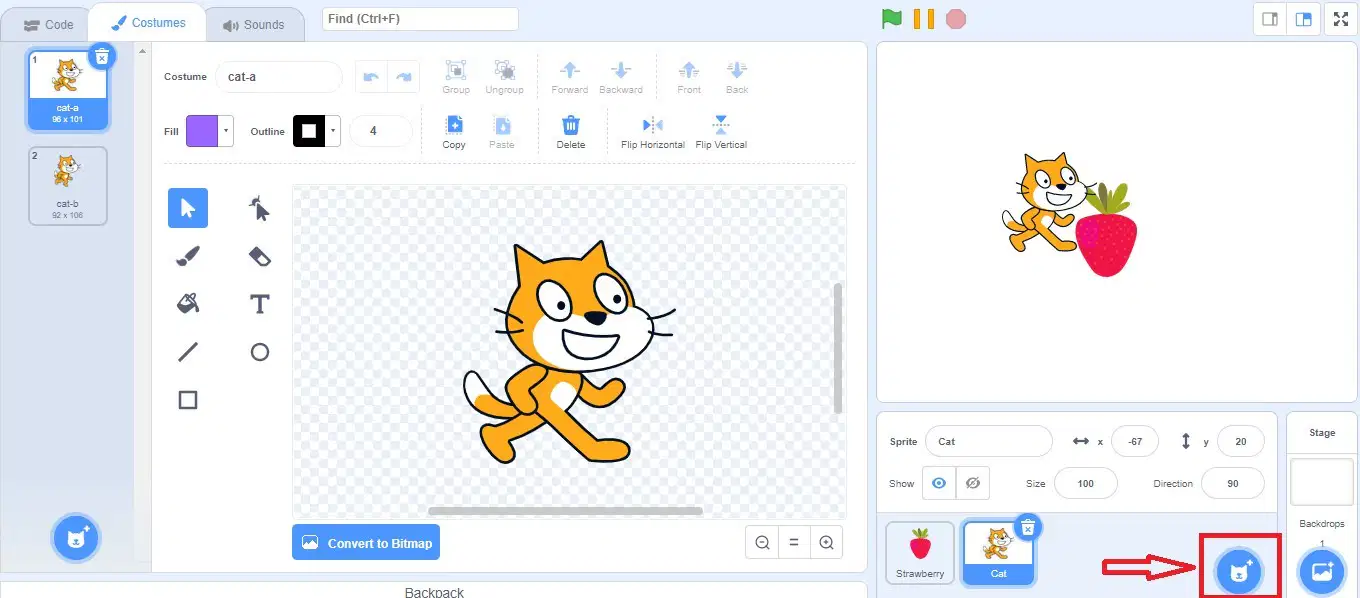Open the Choose a Costume button
The image size is (1360, 598).
(x=76, y=538)
